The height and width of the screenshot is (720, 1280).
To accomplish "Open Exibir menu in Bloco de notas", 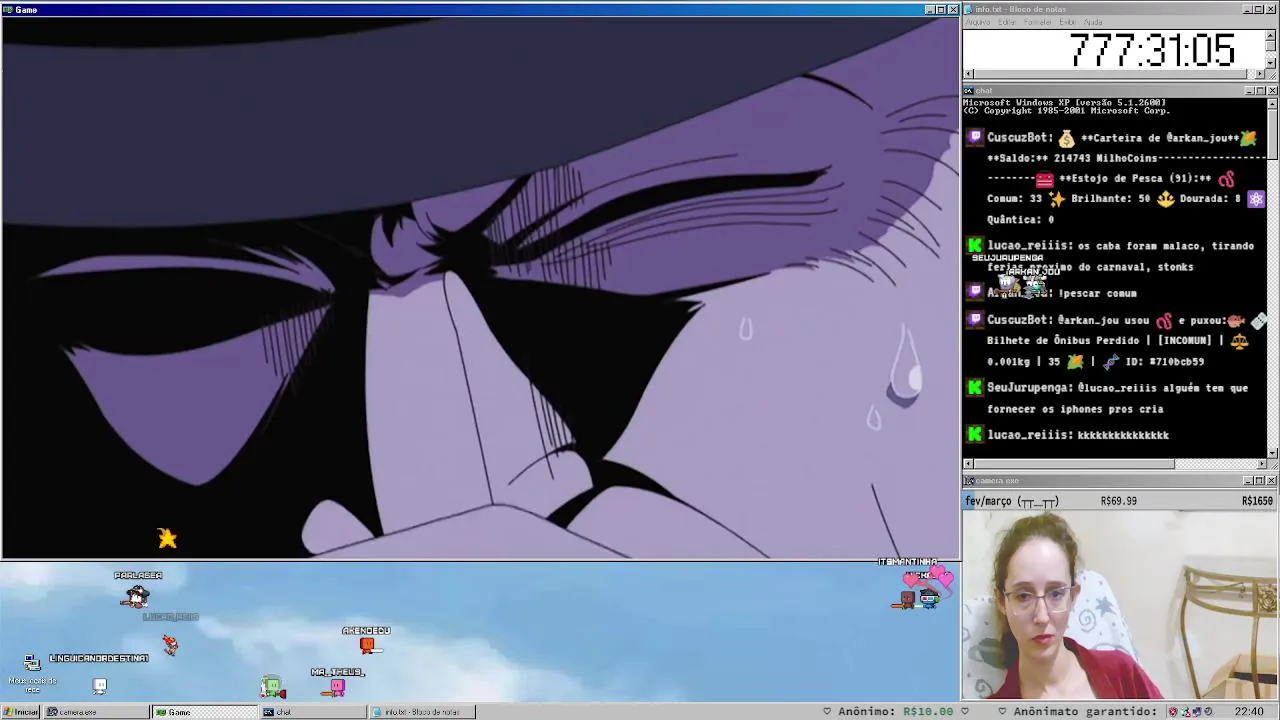I will pos(1068,22).
